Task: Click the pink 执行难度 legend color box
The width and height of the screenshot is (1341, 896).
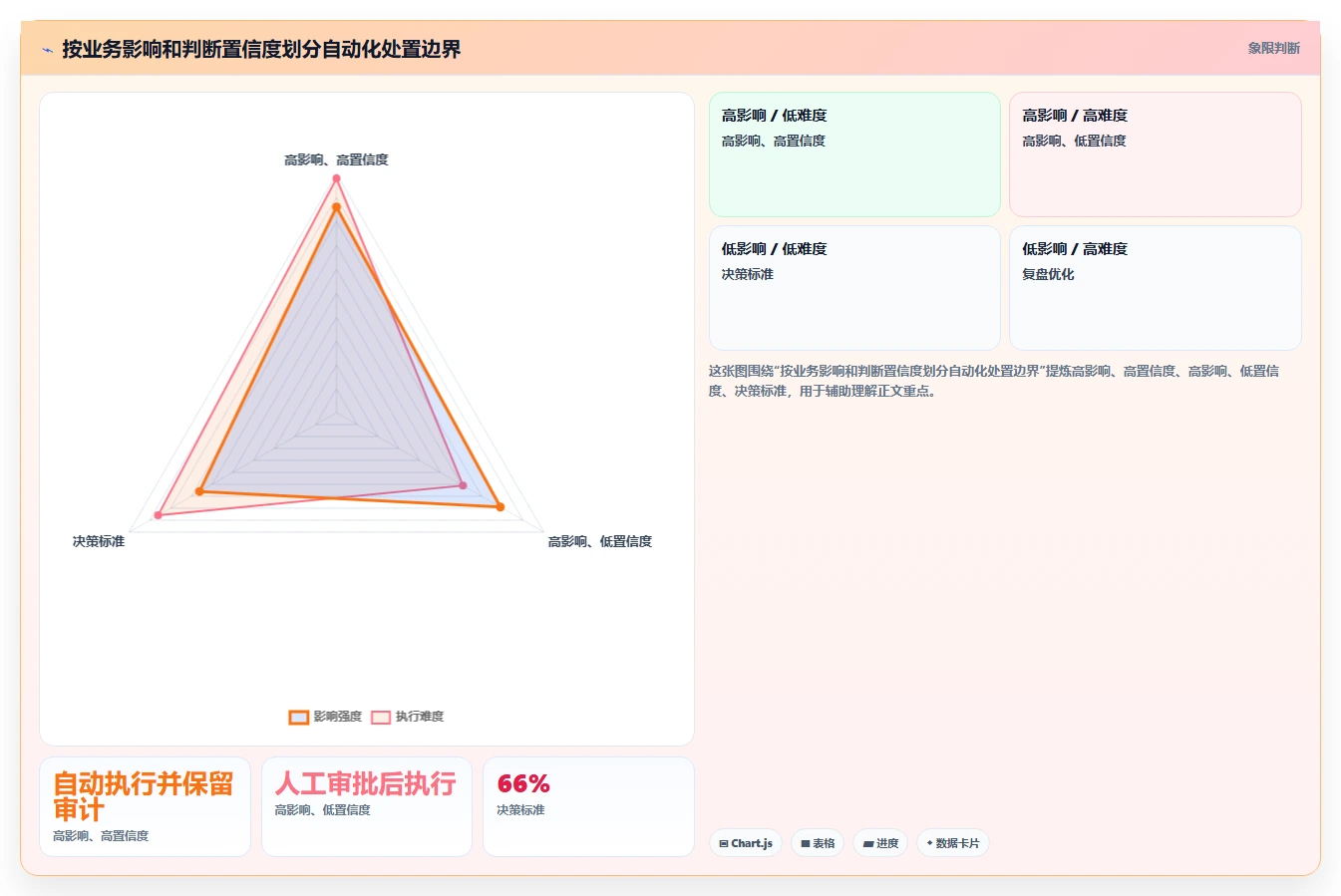Action: coord(381,717)
